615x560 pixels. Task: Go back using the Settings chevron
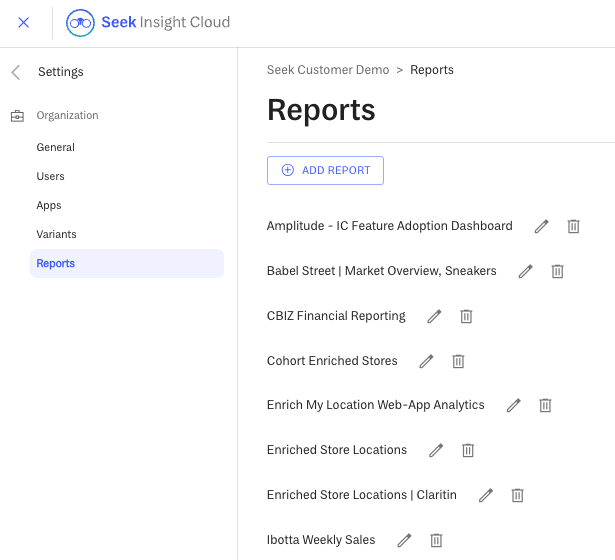pyautogui.click(x=16, y=72)
